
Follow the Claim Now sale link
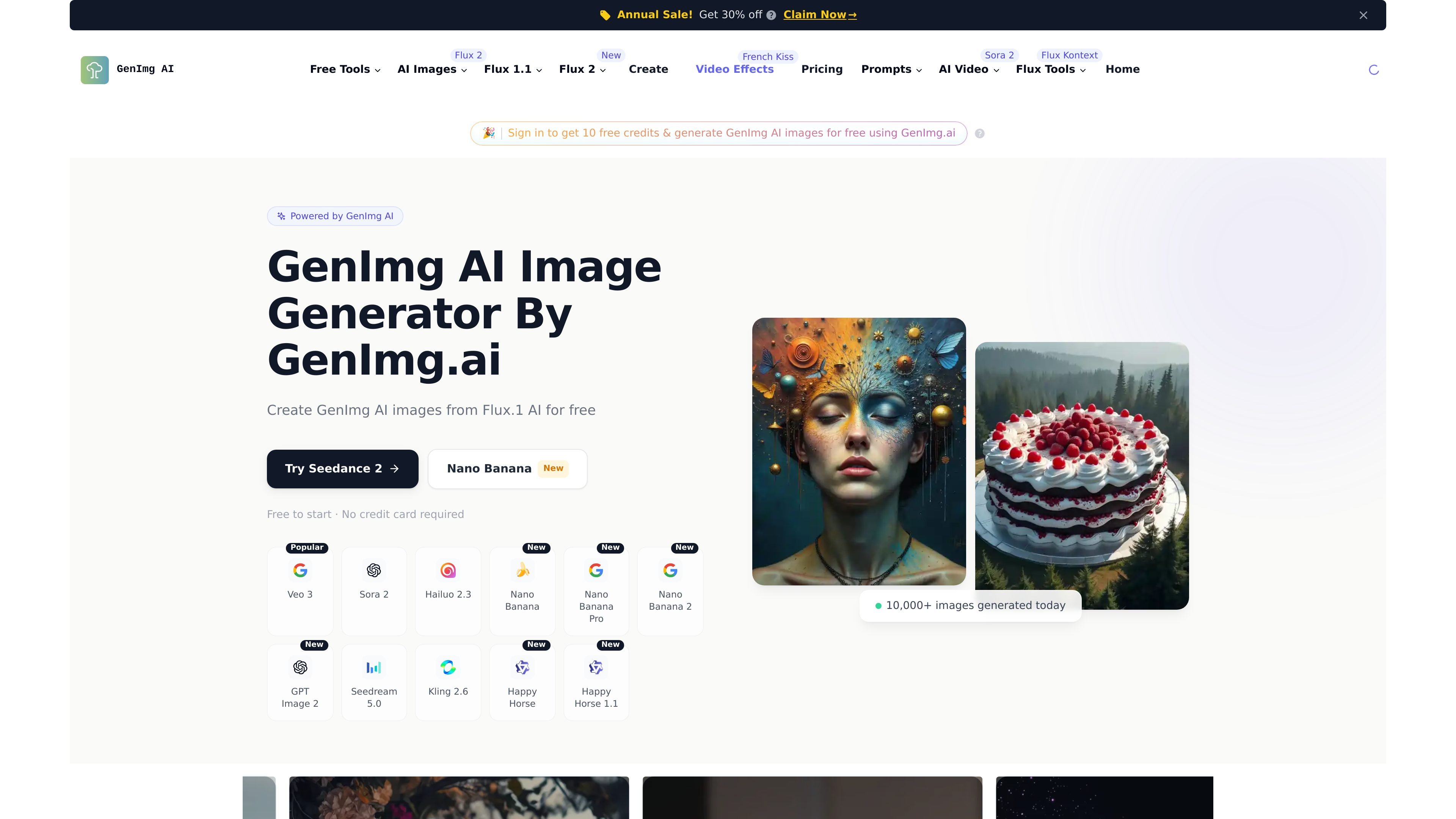[x=819, y=15]
